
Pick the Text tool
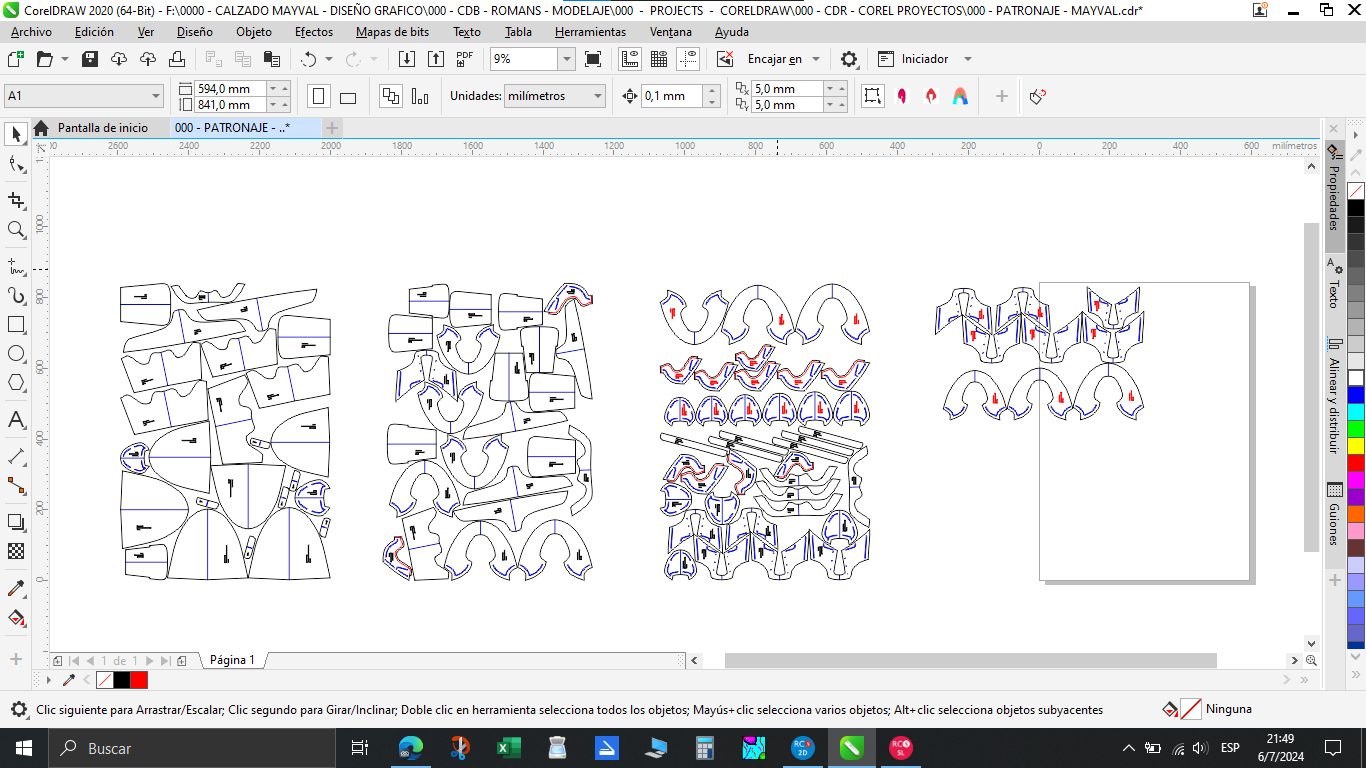(16, 420)
